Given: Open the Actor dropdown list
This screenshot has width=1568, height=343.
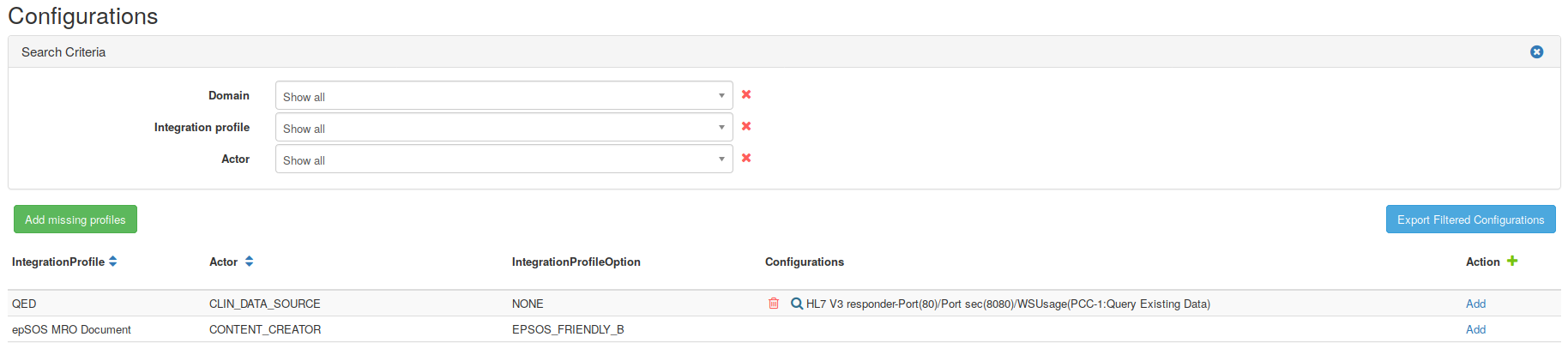Looking at the screenshot, I should pyautogui.click(x=504, y=159).
